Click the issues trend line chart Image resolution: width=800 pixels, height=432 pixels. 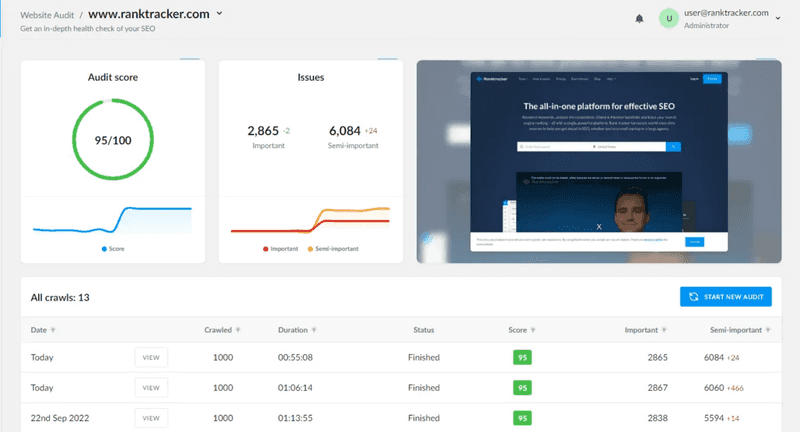click(x=310, y=220)
